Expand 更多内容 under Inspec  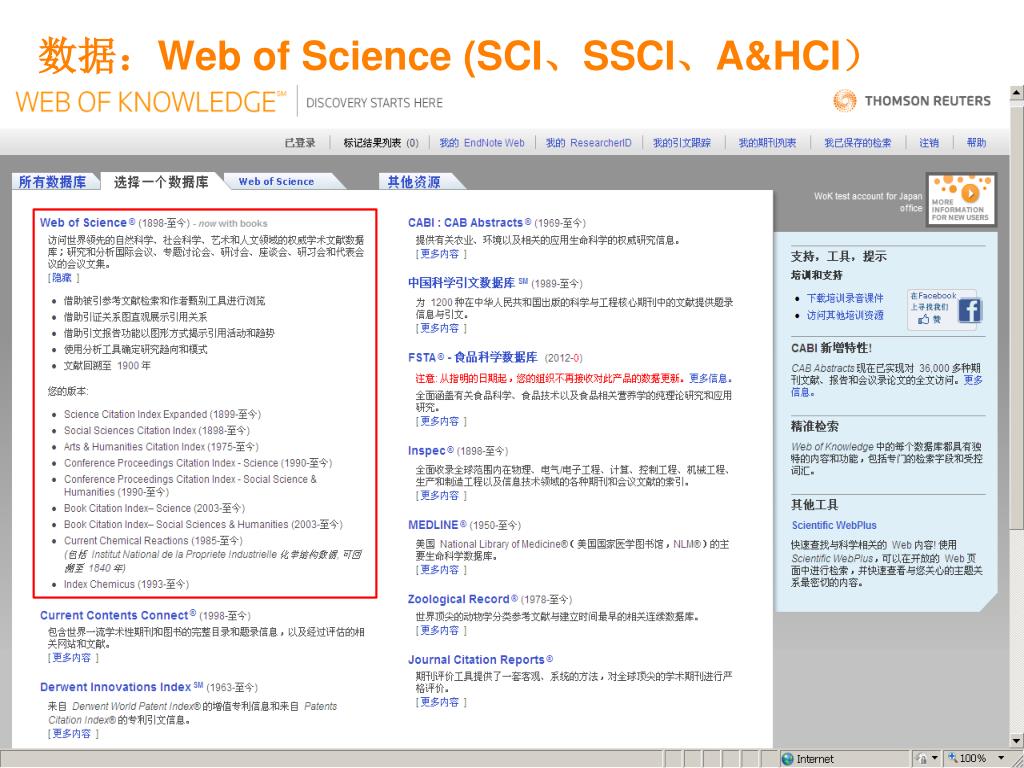(x=440, y=495)
